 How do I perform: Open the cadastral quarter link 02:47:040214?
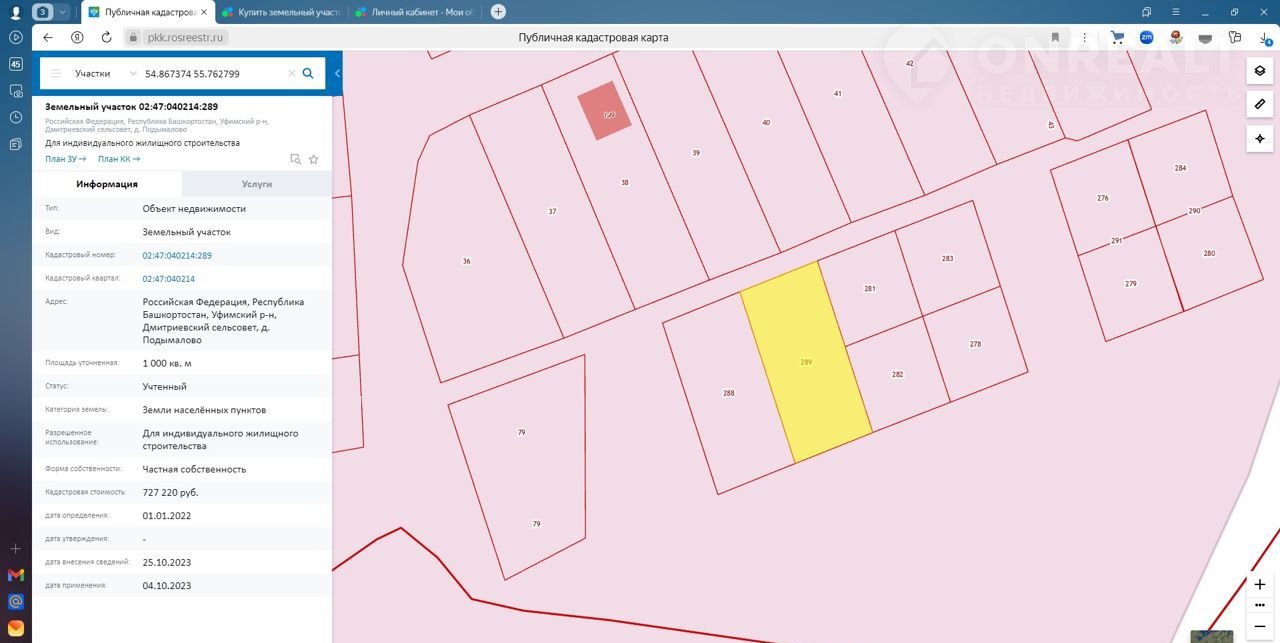(169, 279)
